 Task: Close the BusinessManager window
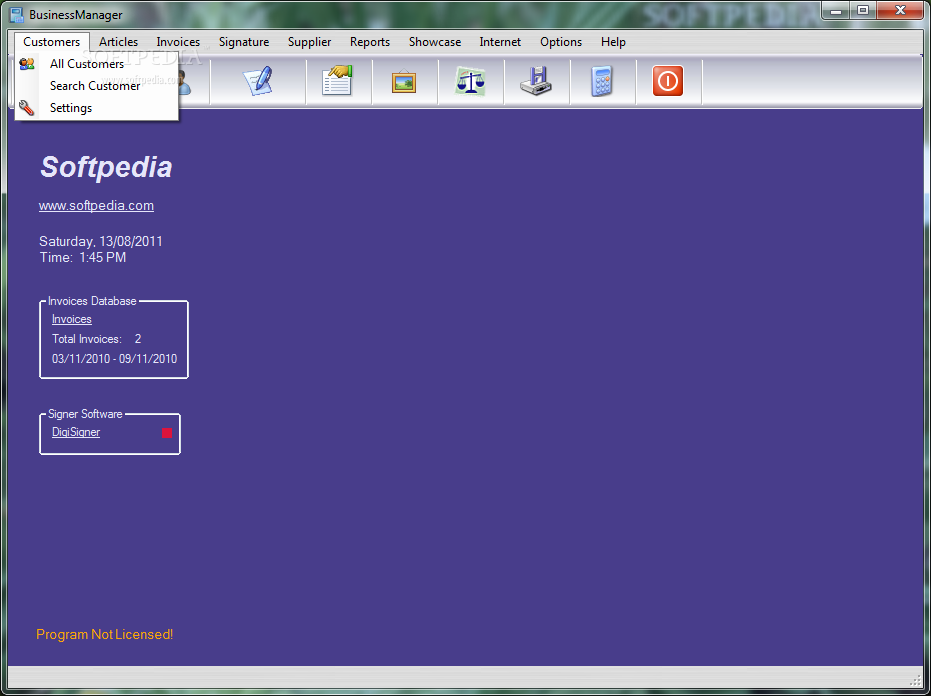tap(900, 11)
